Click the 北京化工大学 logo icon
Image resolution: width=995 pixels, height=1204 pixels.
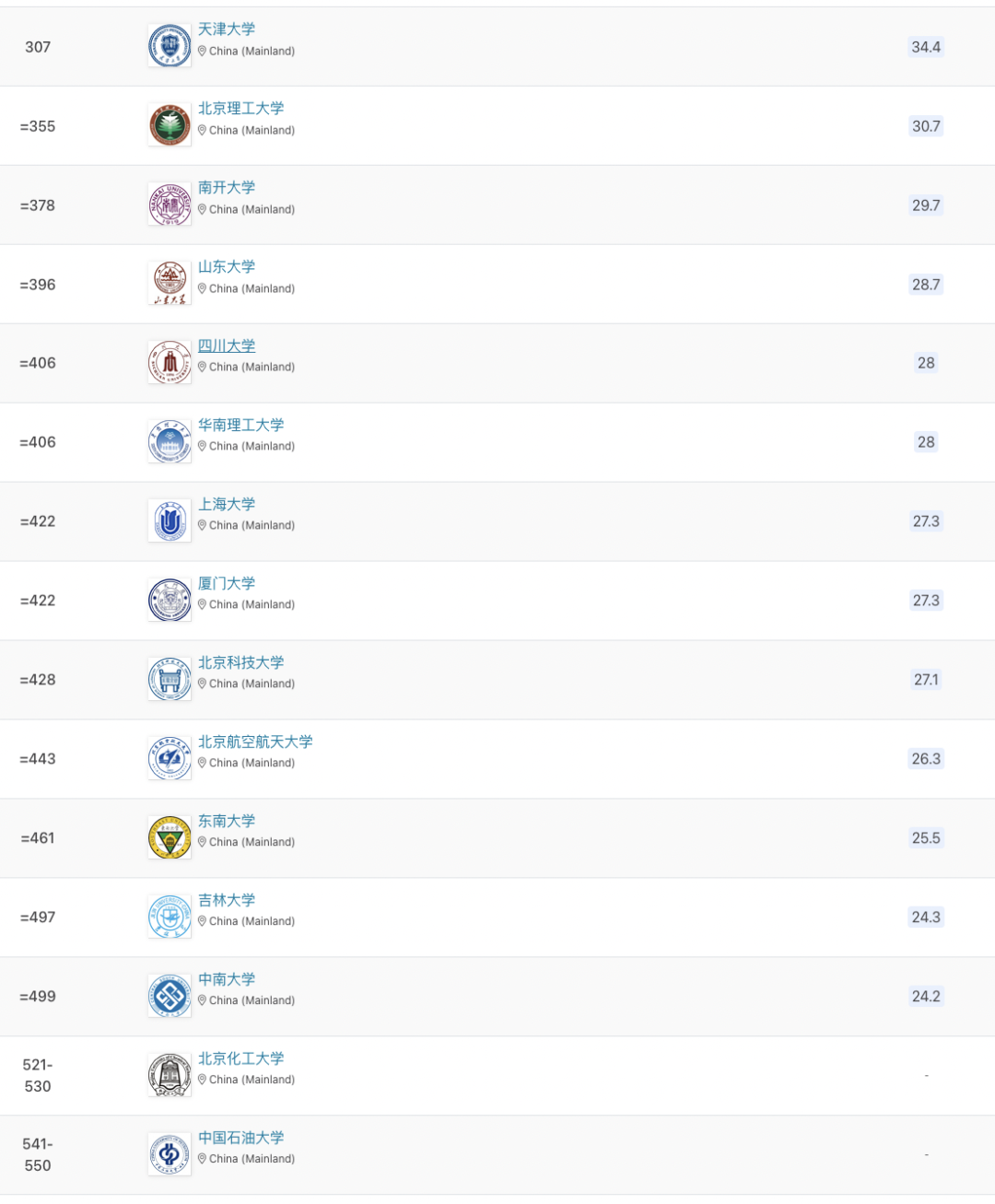pos(170,1076)
